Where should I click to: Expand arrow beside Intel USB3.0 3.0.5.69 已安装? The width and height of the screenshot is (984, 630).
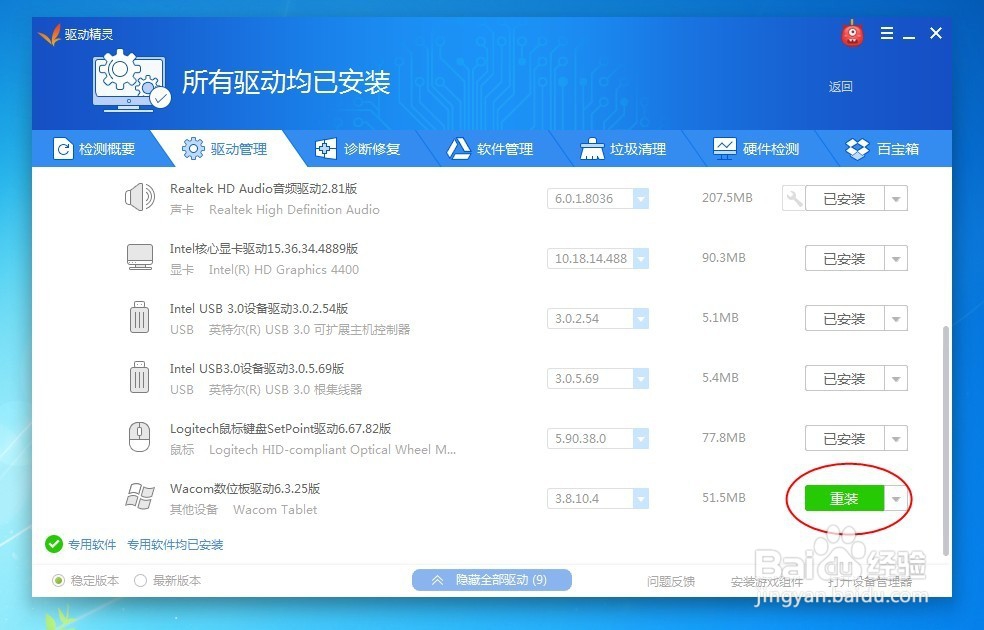[x=896, y=378]
